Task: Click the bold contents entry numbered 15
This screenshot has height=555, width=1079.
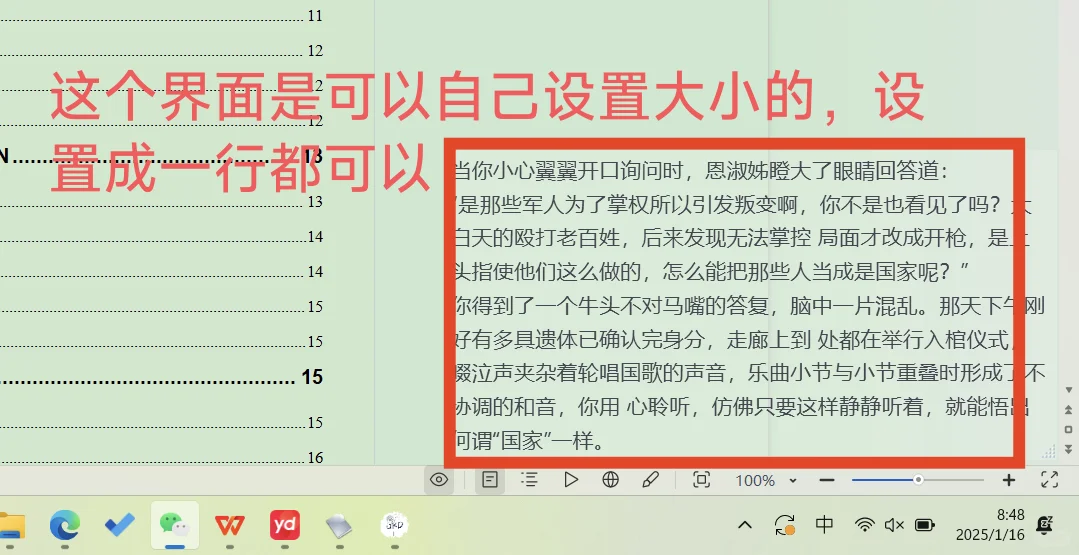Action: point(162,377)
